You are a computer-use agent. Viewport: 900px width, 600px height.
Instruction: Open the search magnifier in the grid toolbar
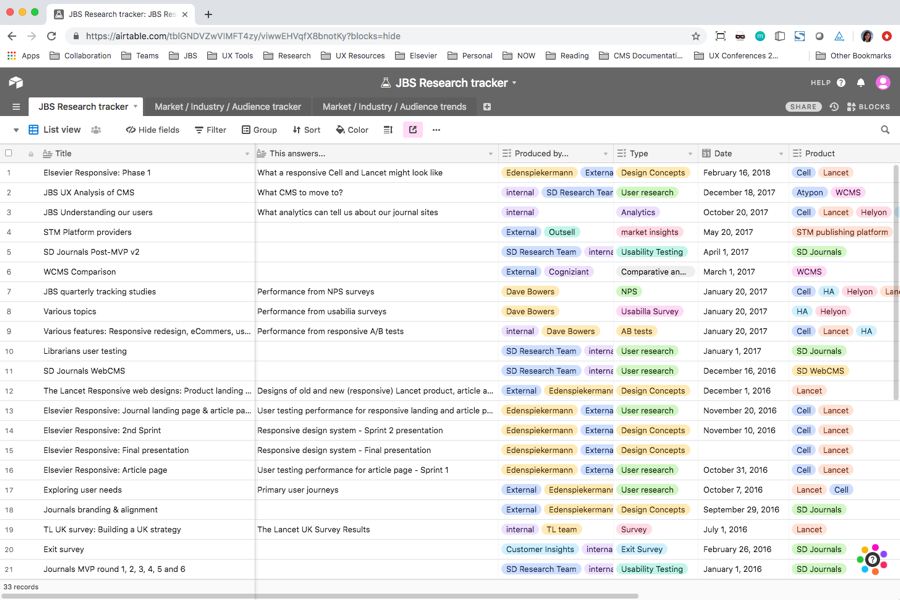(x=884, y=129)
